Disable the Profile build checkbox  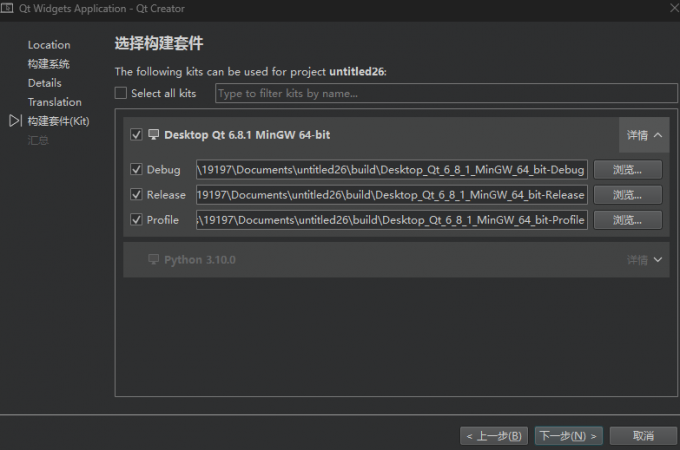(x=137, y=220)
